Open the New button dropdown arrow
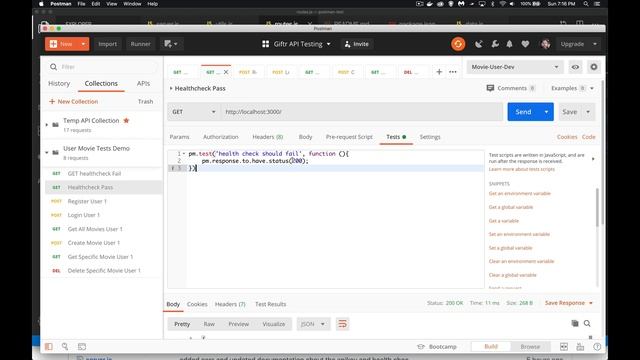The height and width of the screenshot is (360, 640). tap(83, 44)
